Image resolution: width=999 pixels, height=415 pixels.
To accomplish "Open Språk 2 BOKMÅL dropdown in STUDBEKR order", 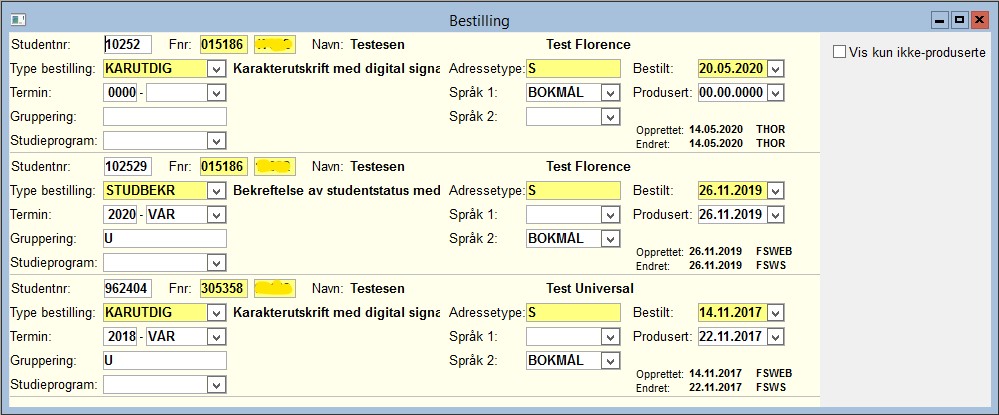I will [x=610, y=239].
